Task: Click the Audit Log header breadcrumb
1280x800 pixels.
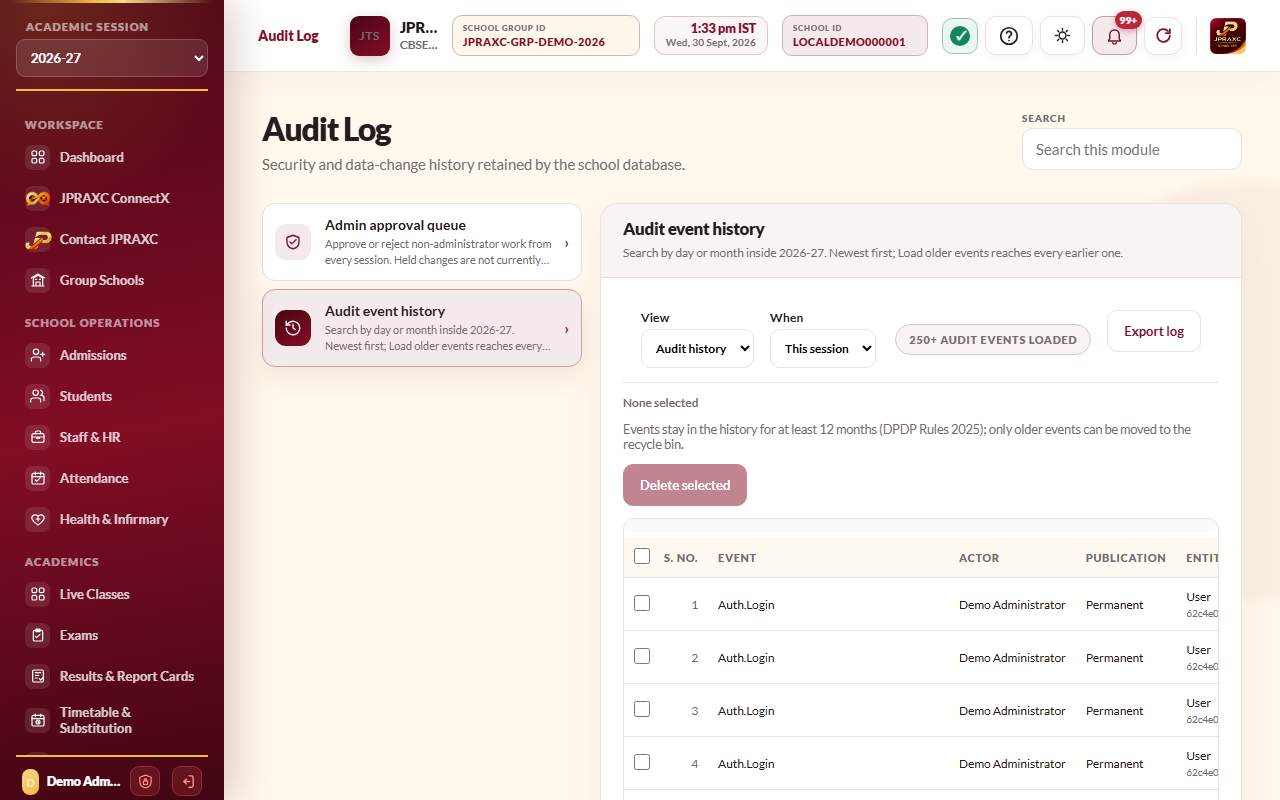Action: [288, 36]
